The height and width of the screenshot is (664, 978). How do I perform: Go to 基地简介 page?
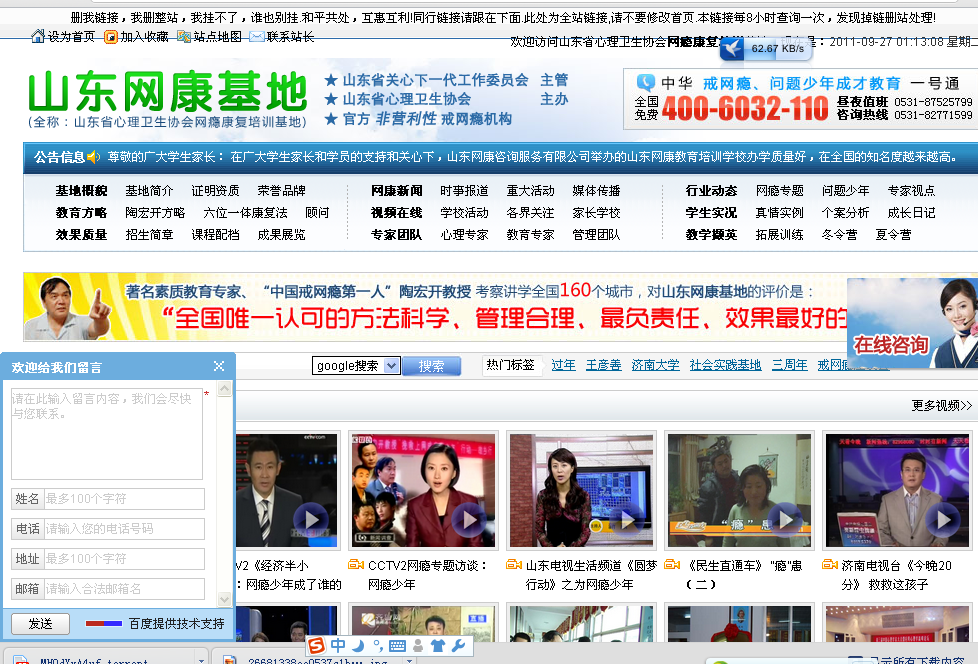[149, 191]
